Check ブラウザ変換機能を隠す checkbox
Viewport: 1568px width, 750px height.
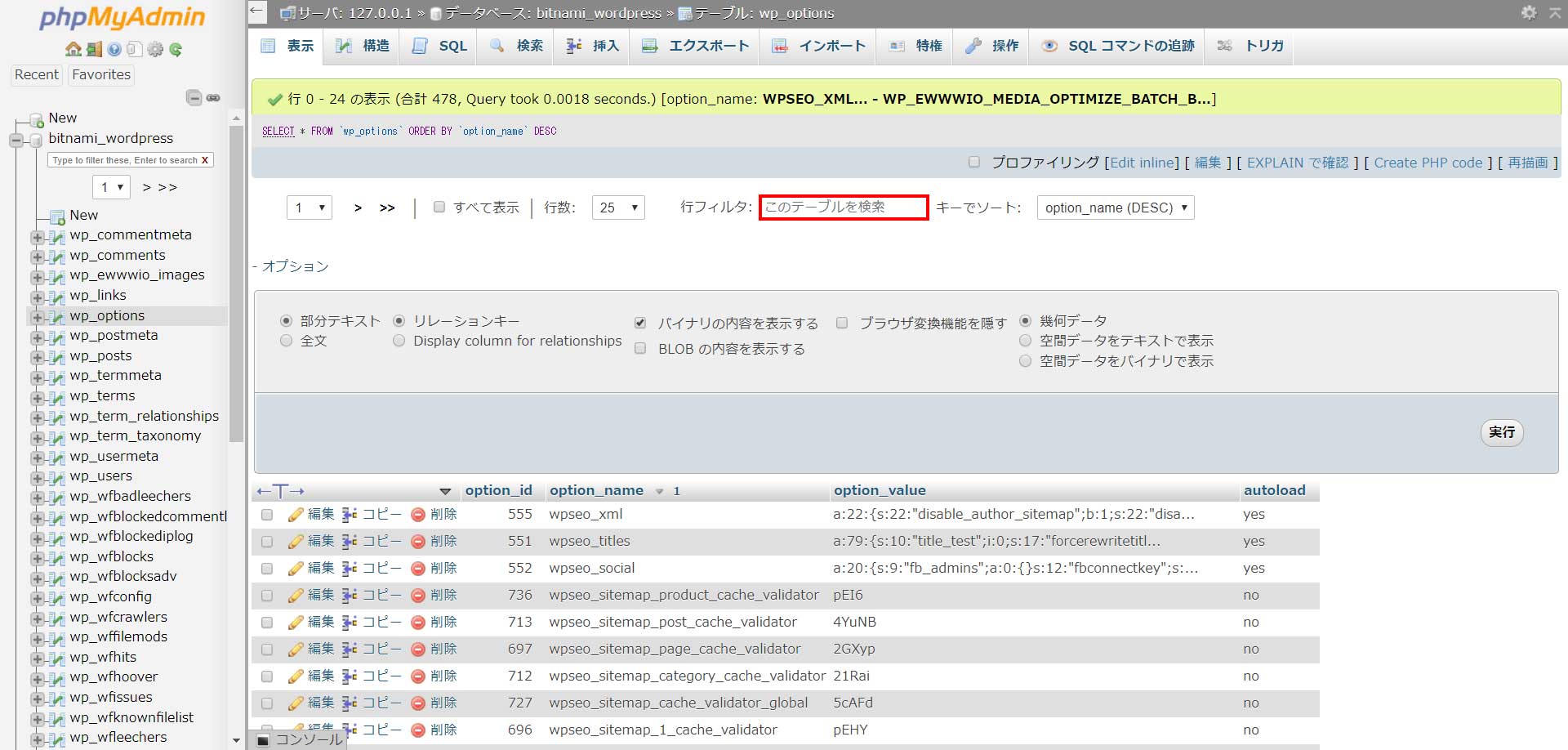842,323
